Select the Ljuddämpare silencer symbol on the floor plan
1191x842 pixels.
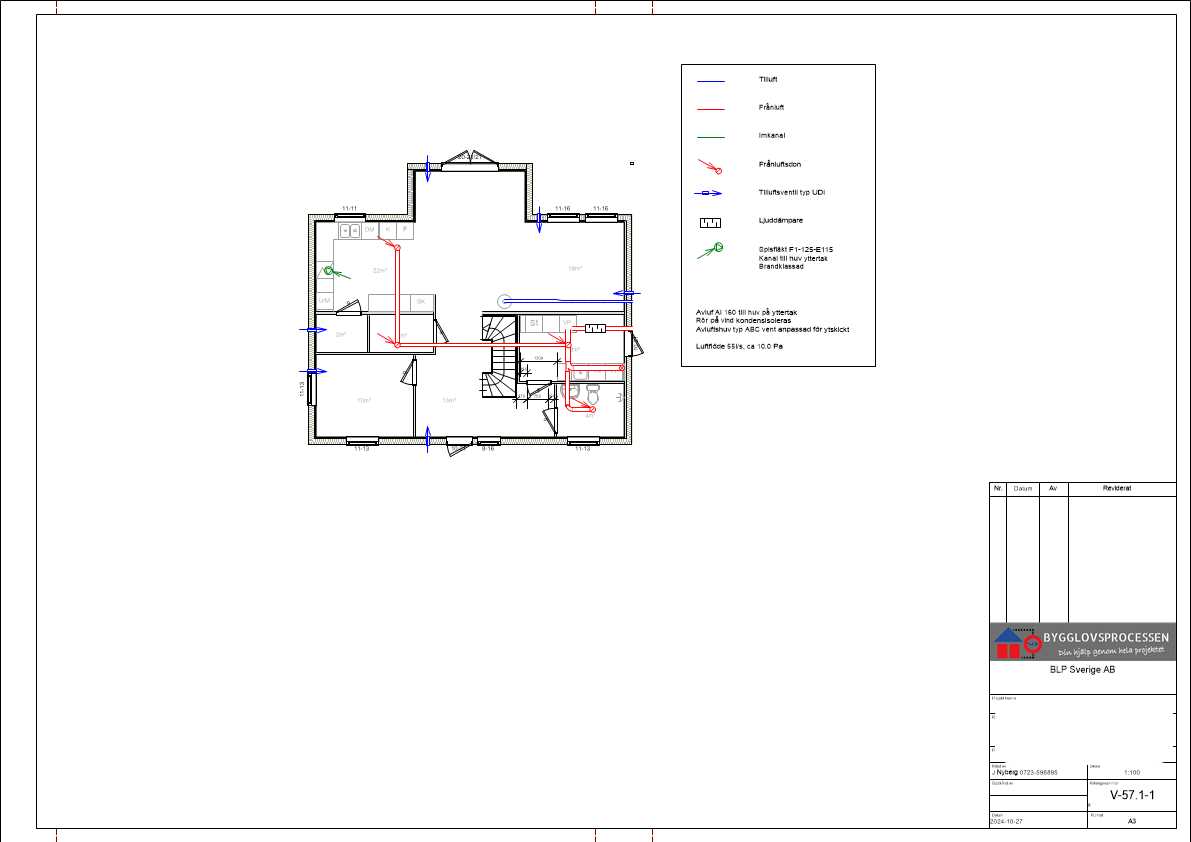[x=595, y=328]
